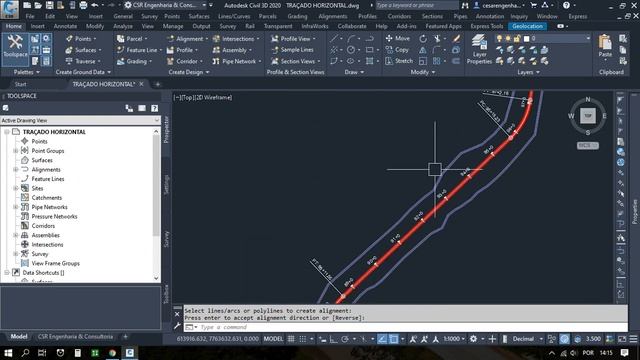Expand the Point Groups tree node
The height and width of the screenshot is (360, 640).
(16, 151)
